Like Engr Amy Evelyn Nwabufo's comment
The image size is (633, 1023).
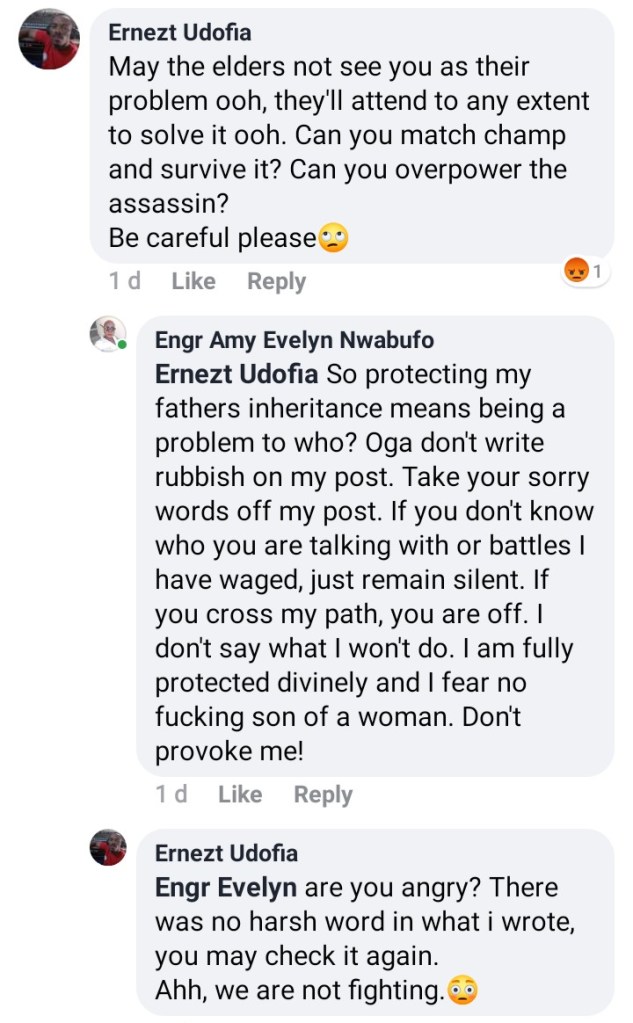click(x=240, y=795)
